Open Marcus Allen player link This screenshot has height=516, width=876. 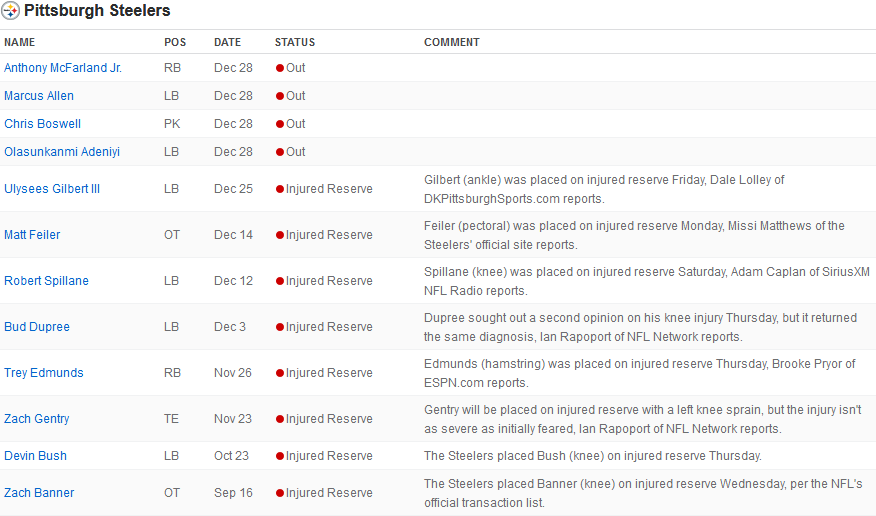pyautogui.click(x=39, y=95)
